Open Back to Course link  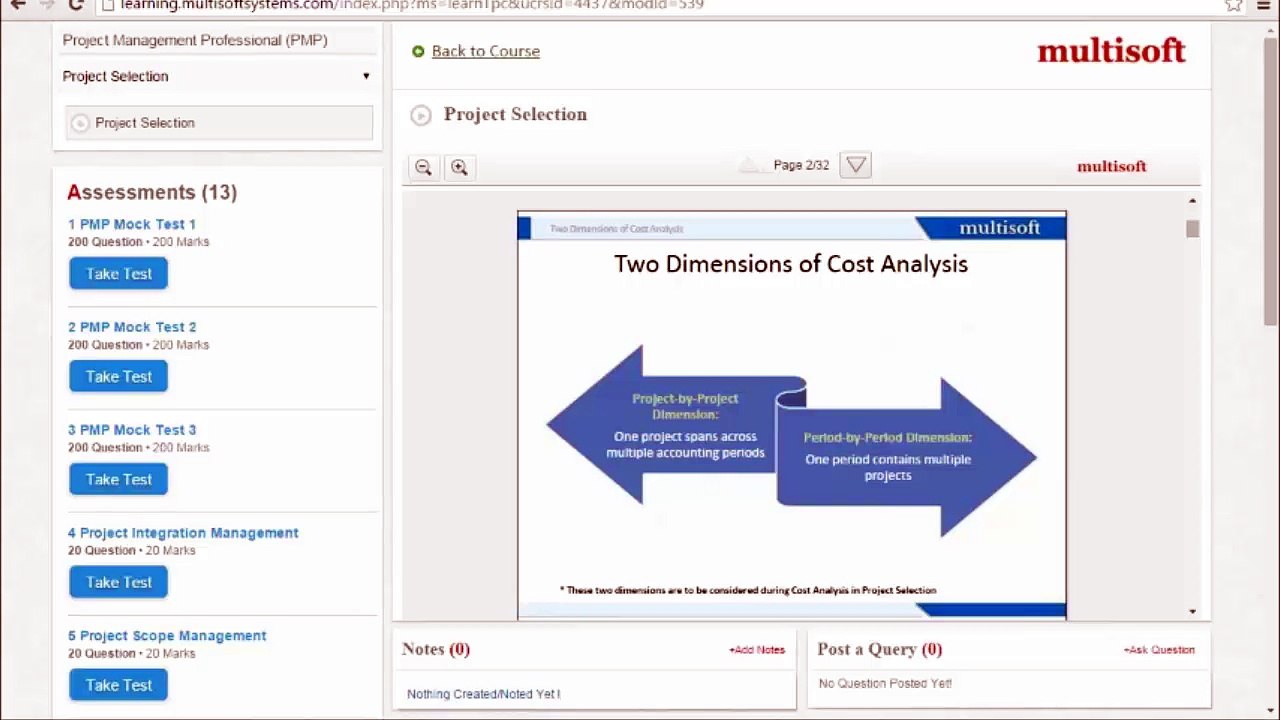point(485,51)
